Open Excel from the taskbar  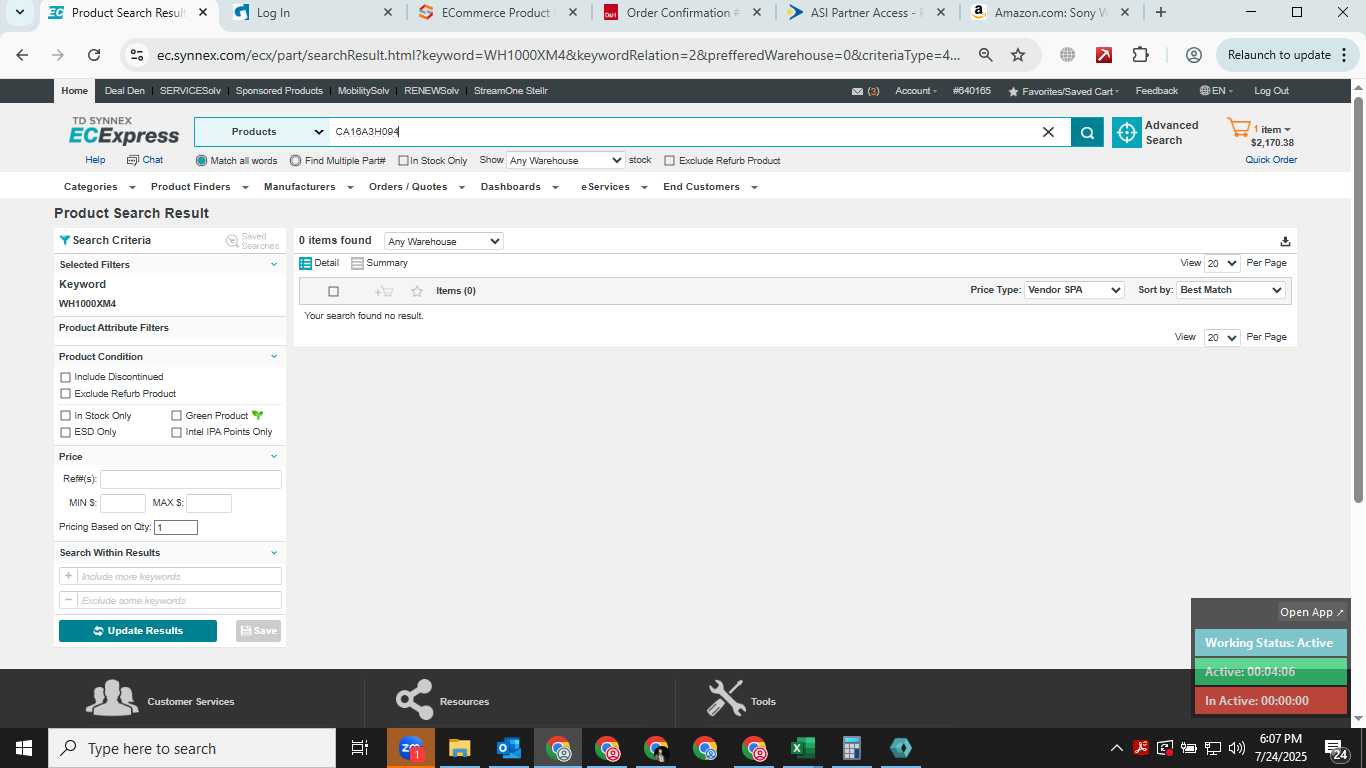click(802, 748)
